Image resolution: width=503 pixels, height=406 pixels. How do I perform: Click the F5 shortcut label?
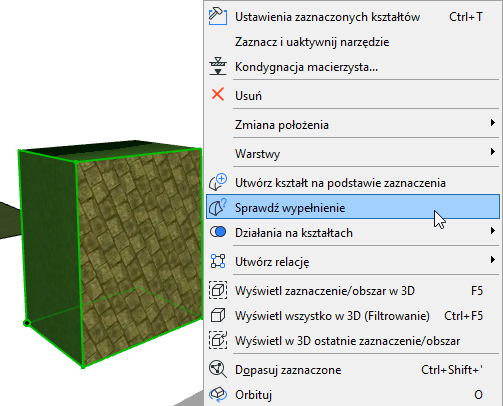click(x=477, y=291)
